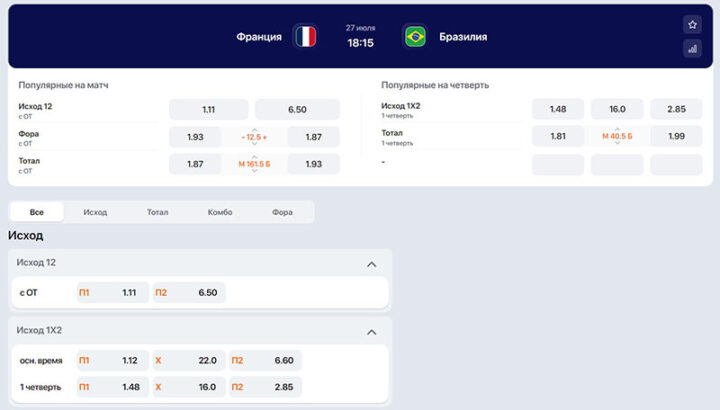Screen dimensions: 720x410
Task: Change the Фора -12.5 handicap line
Action: (x=254, y=136)
